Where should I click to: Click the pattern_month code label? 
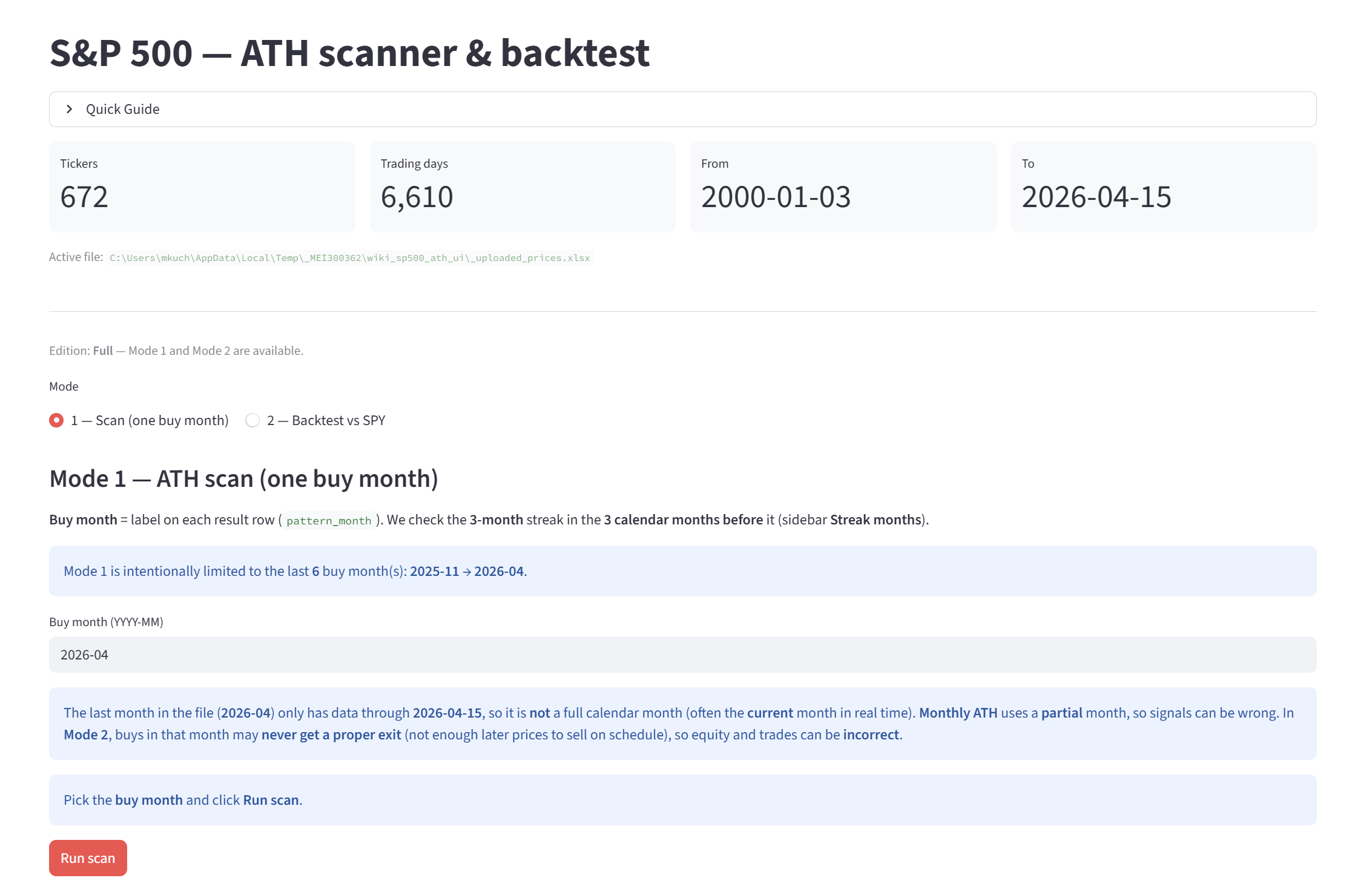point(329,521)
